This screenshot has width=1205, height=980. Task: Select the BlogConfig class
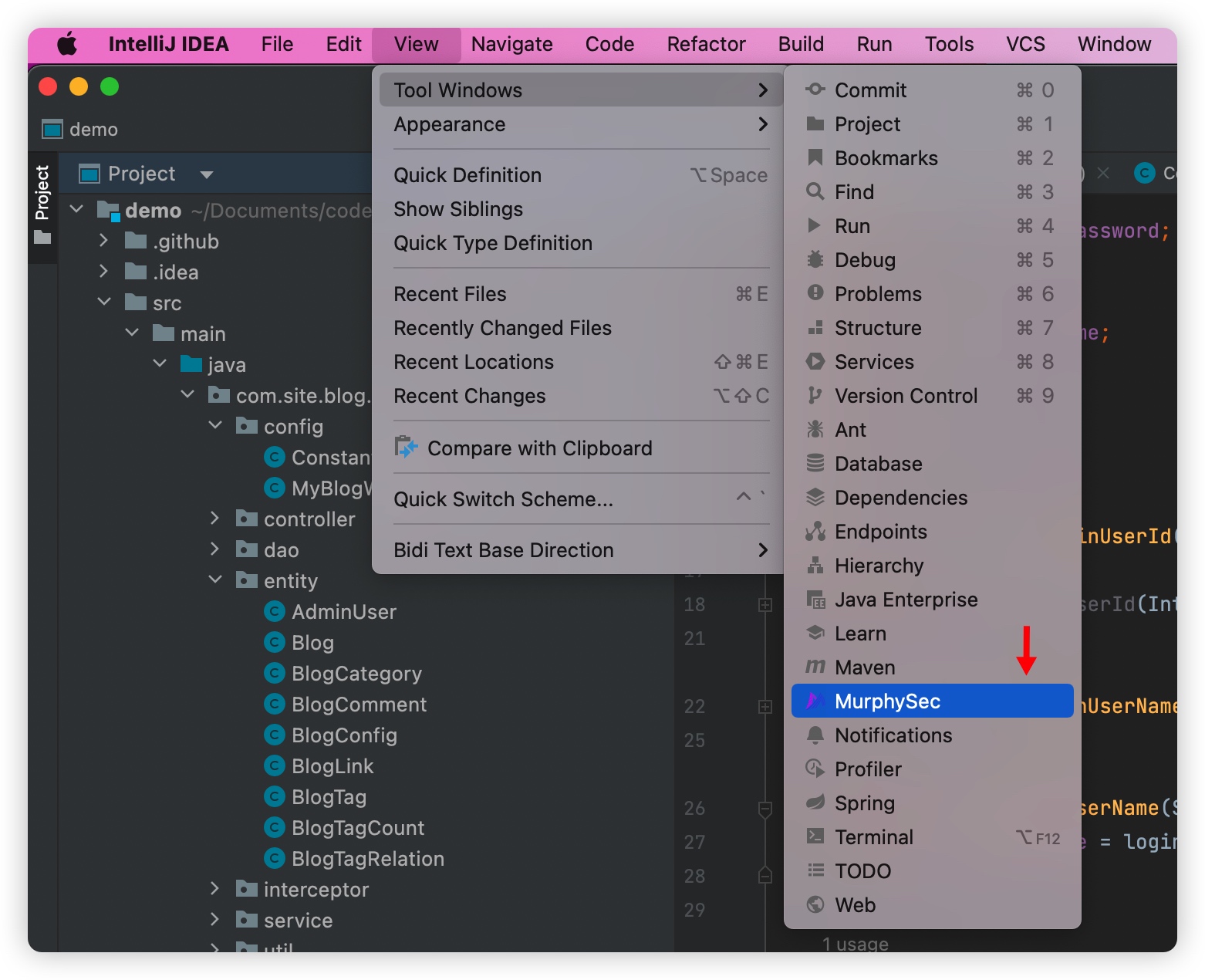tap(344, 735)
